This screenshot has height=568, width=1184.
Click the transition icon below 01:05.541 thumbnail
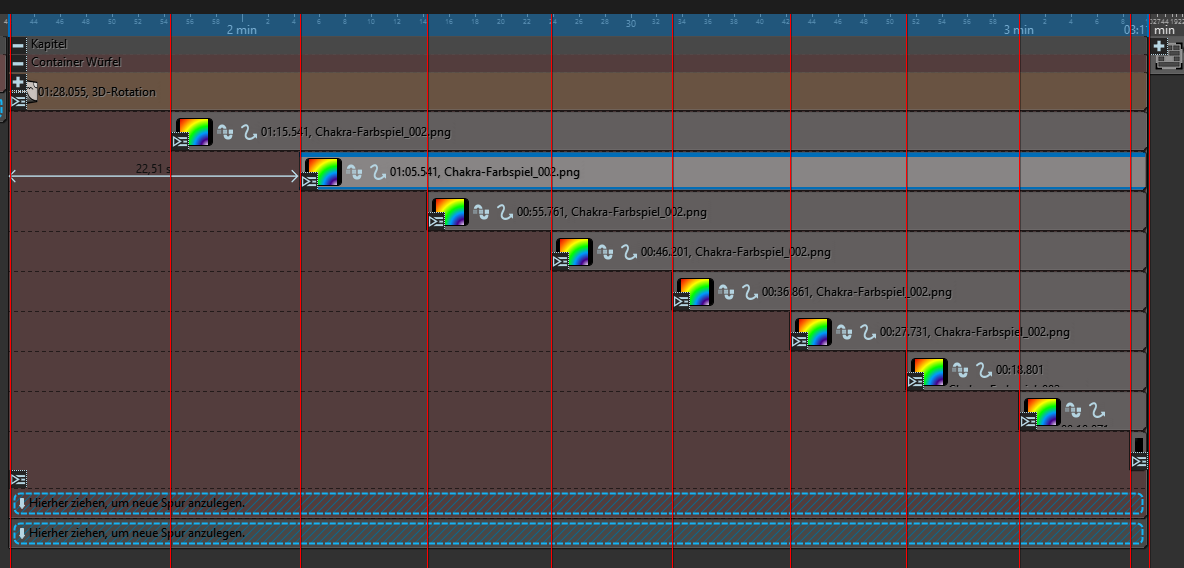pos(310,181)
